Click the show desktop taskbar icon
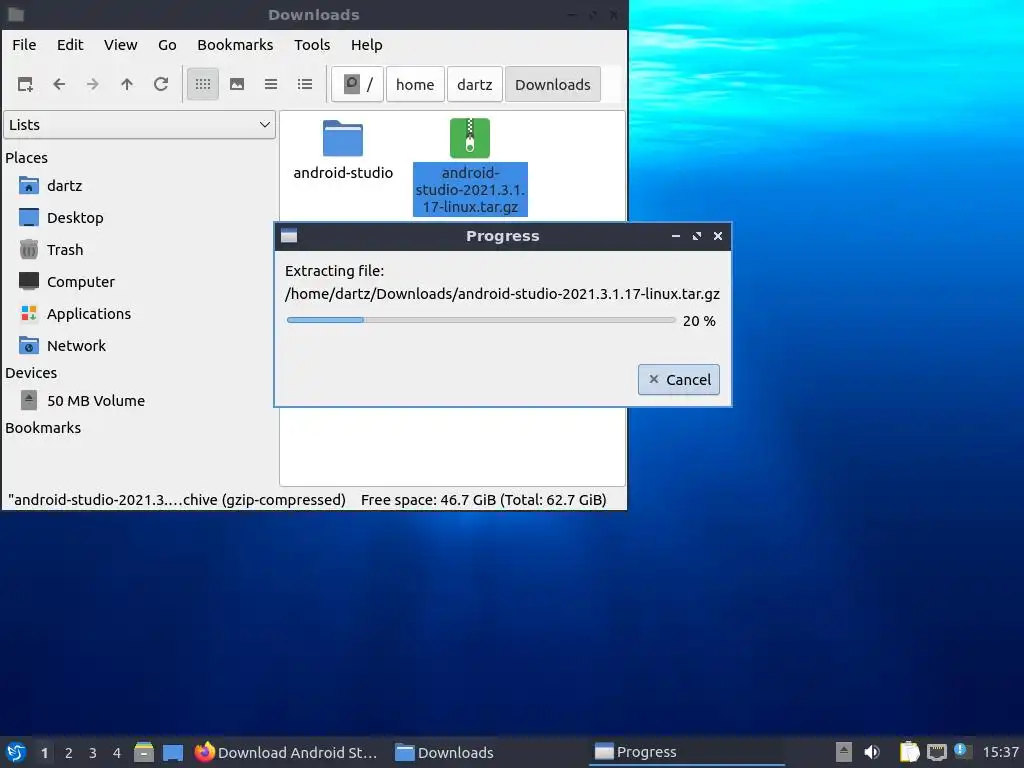Screen dimensions: 1024x768 [x=173, y=752]
